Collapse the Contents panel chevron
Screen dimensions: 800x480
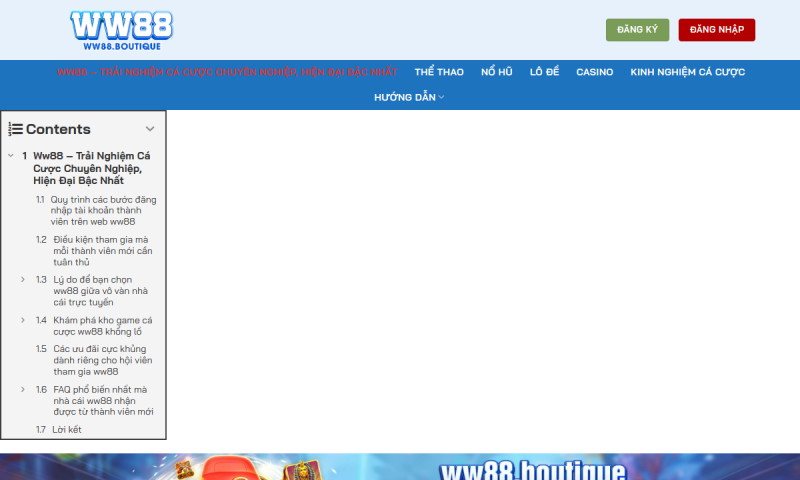pos(149,129)
